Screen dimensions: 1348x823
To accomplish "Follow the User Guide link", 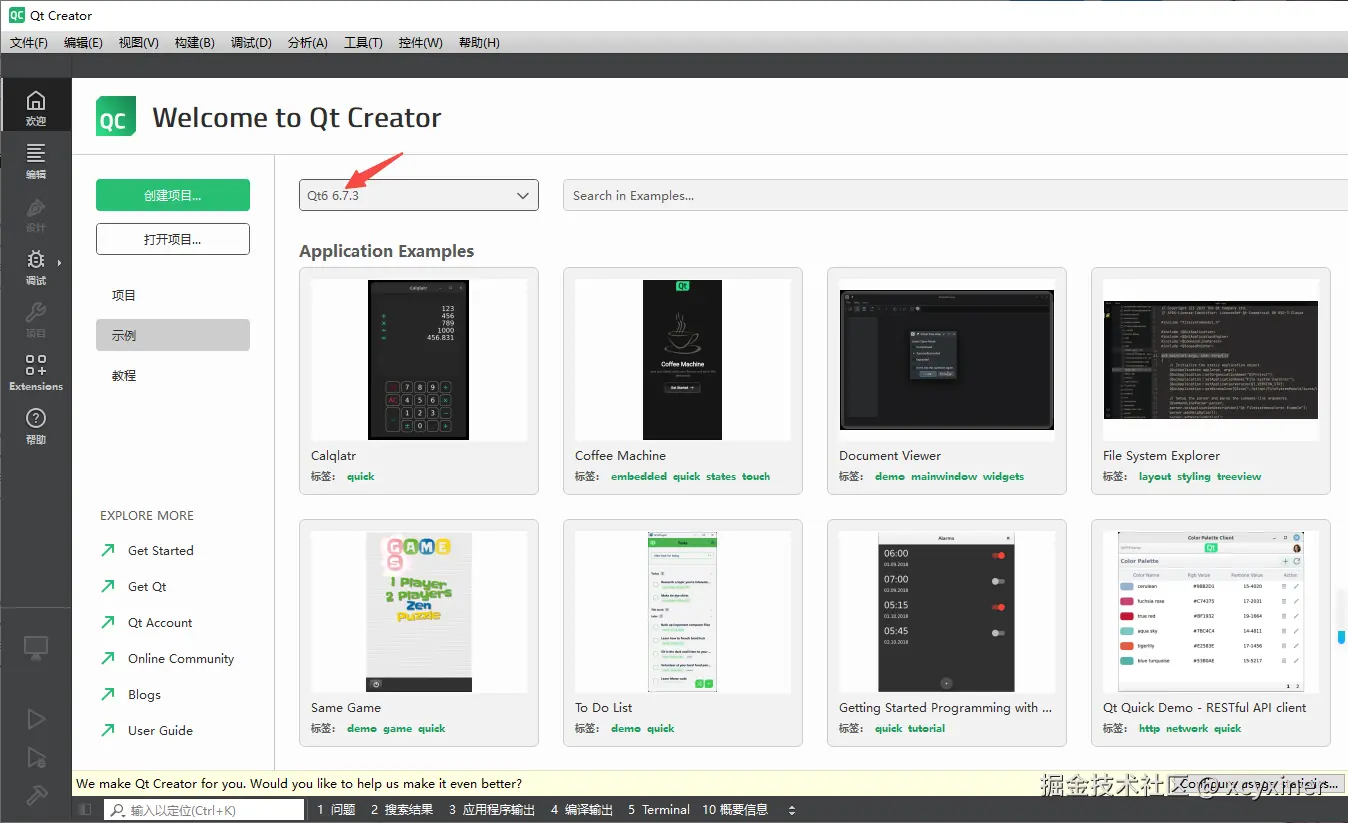I will (x=160, y=730).
